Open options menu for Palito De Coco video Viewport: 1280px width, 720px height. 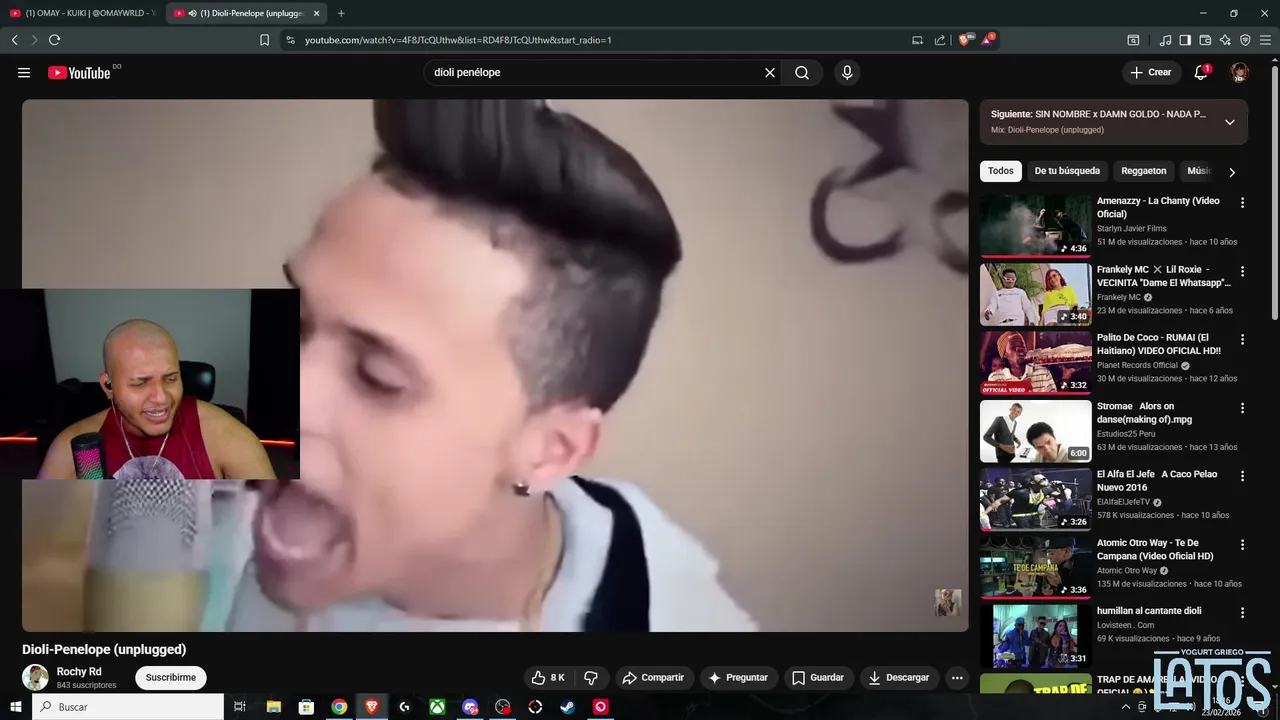coord(1243,339)
